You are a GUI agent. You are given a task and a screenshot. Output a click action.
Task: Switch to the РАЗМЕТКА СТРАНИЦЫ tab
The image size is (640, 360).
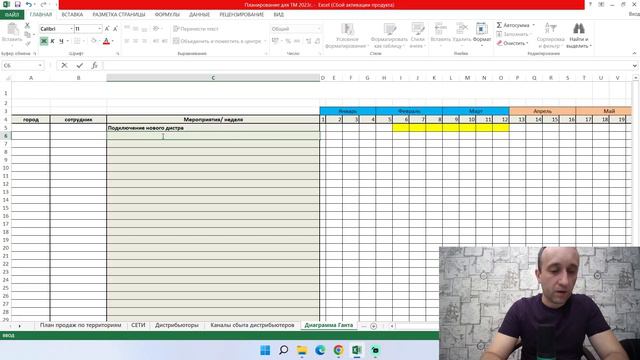pyautogui.click(x=119, y=15)
